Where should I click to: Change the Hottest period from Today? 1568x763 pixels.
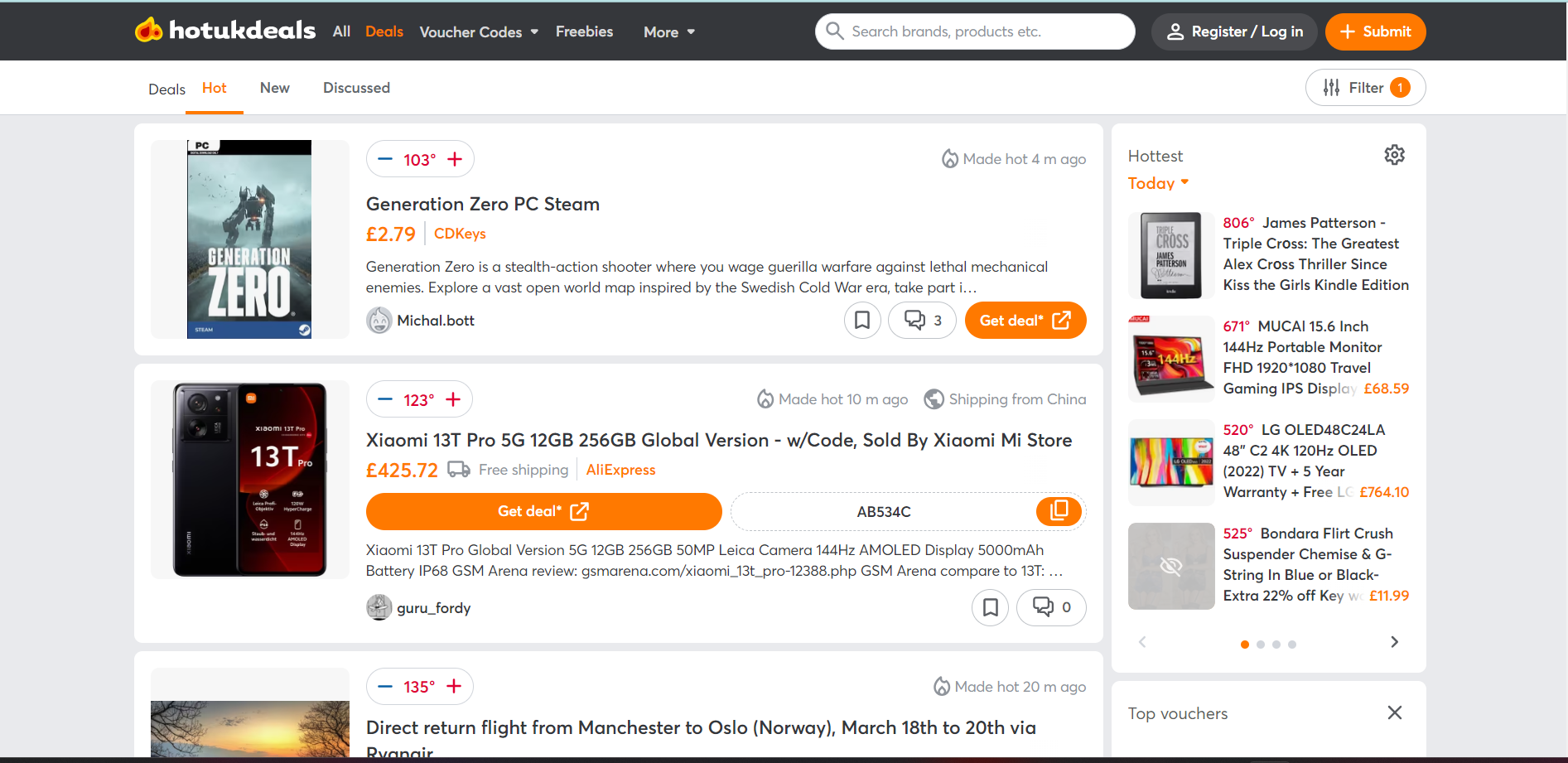point(1158,183)
